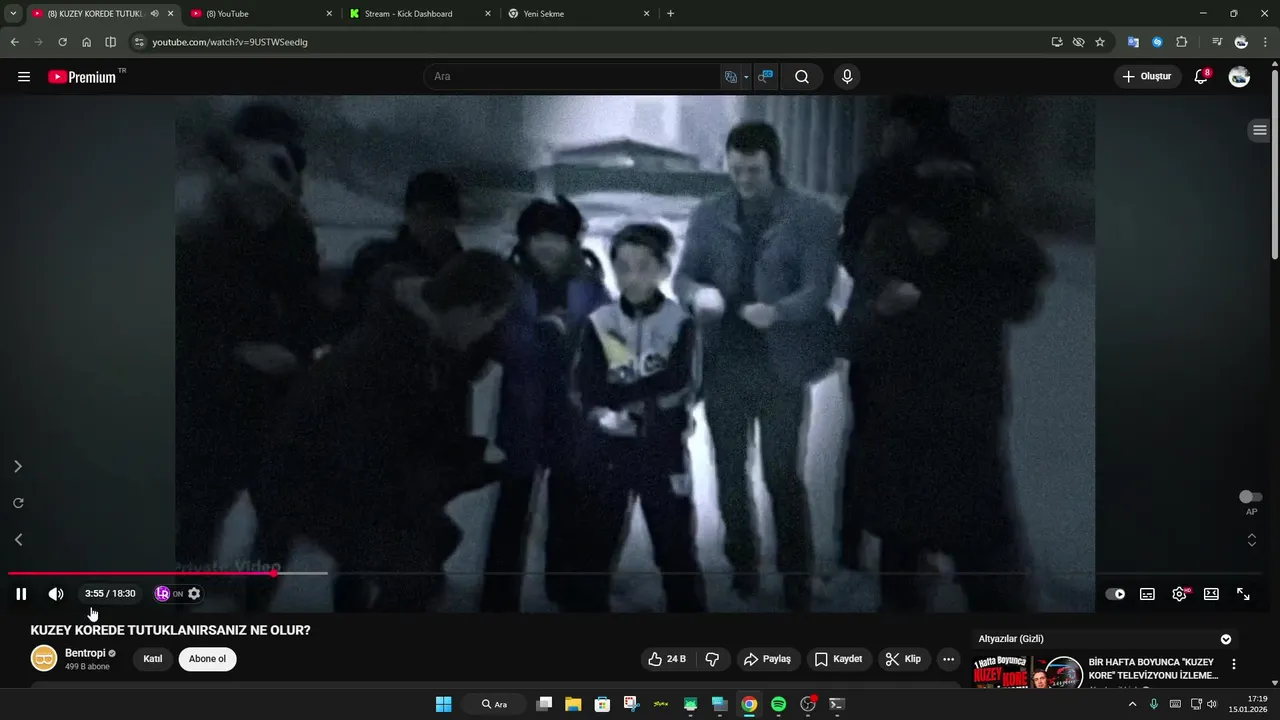The image size is (1280, 720).
Task: Click the replay subtitle circular arrow
Action: (x=18, y=503)
